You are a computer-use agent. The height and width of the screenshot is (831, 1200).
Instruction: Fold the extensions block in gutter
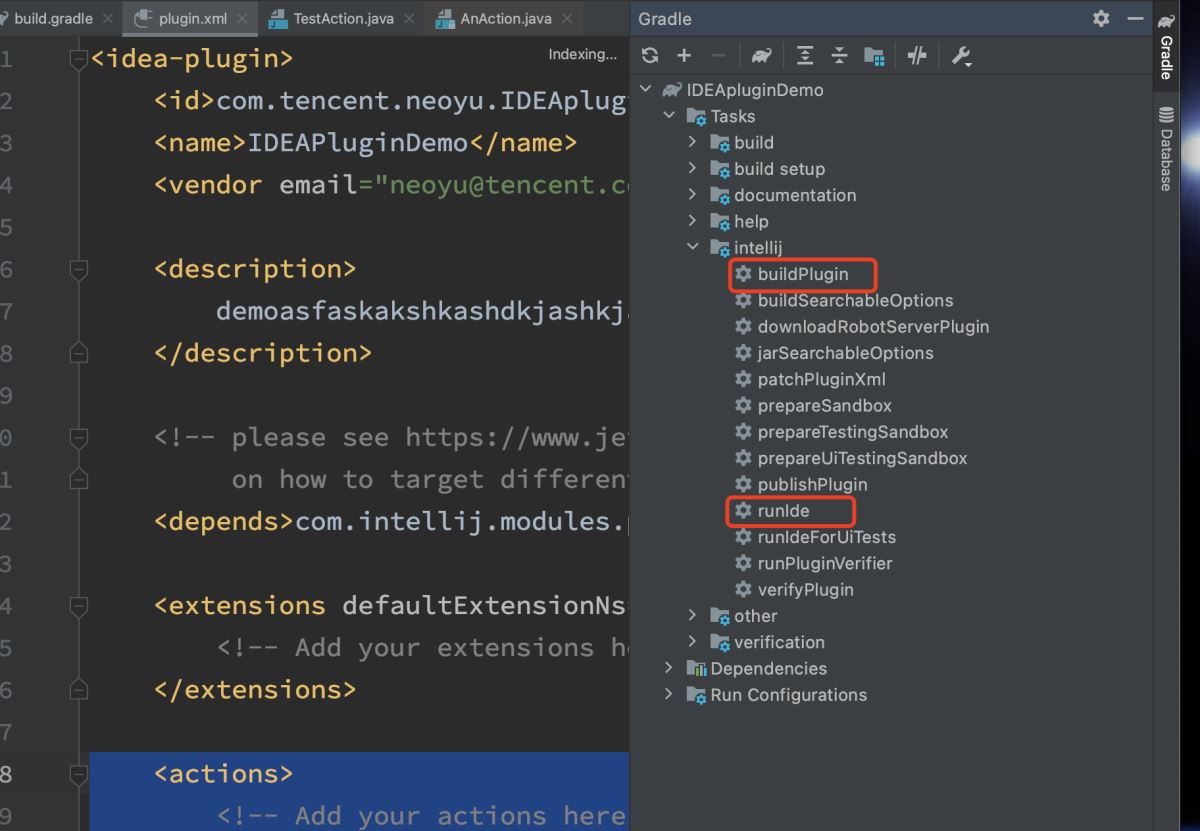79,606
